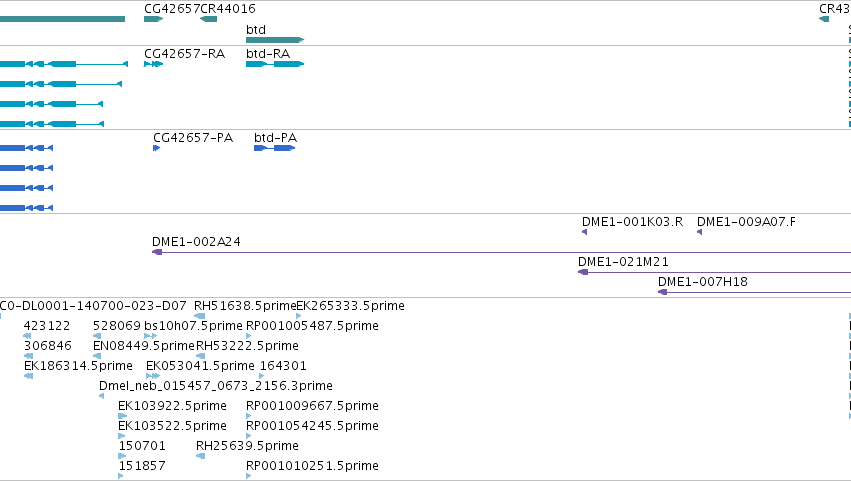This screenshot has width=851, height=481.
Task: Open the btd-RA transcript glyph
Action: click(x=275, y=64)
